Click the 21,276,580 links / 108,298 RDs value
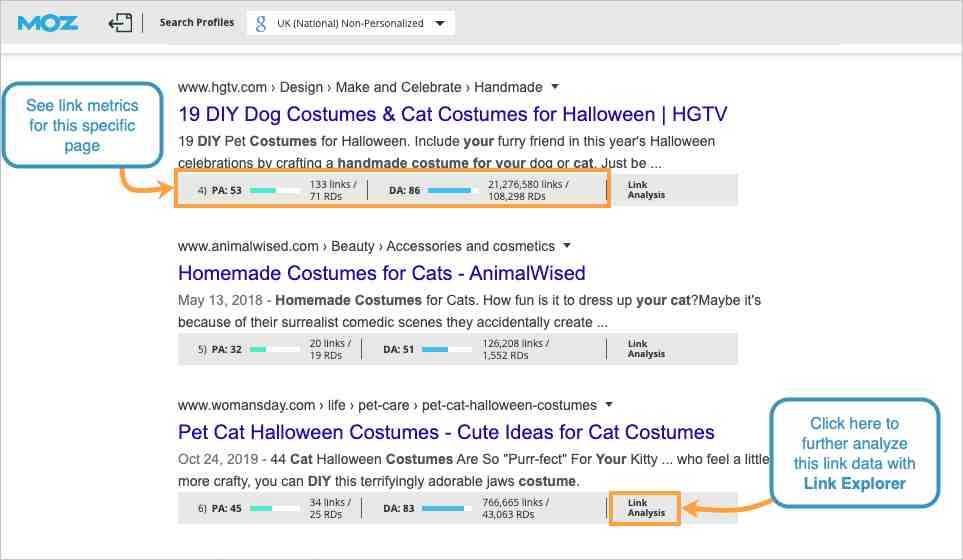963x560 pixels. (x=528, y=190)
